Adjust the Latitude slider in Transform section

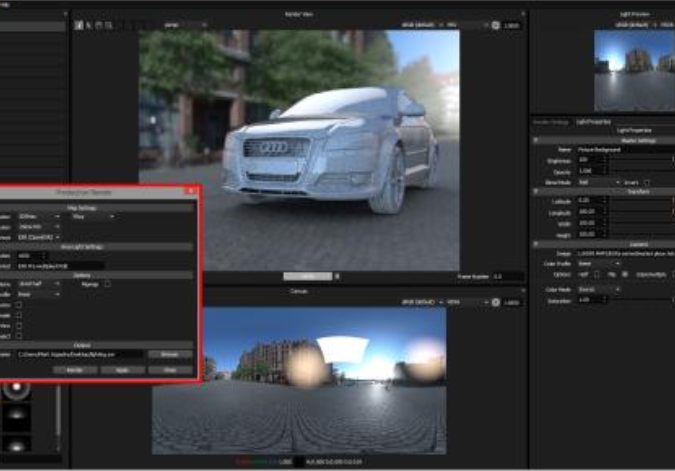click(641, 201)
